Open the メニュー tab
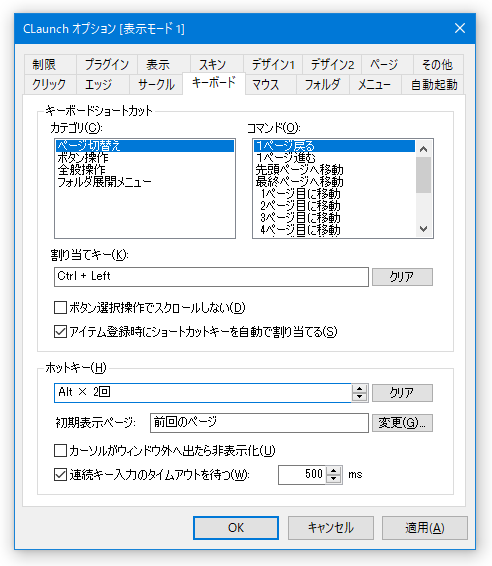Image resolution: width=492 pixels, height=566 pixels. tap(375, 84)
